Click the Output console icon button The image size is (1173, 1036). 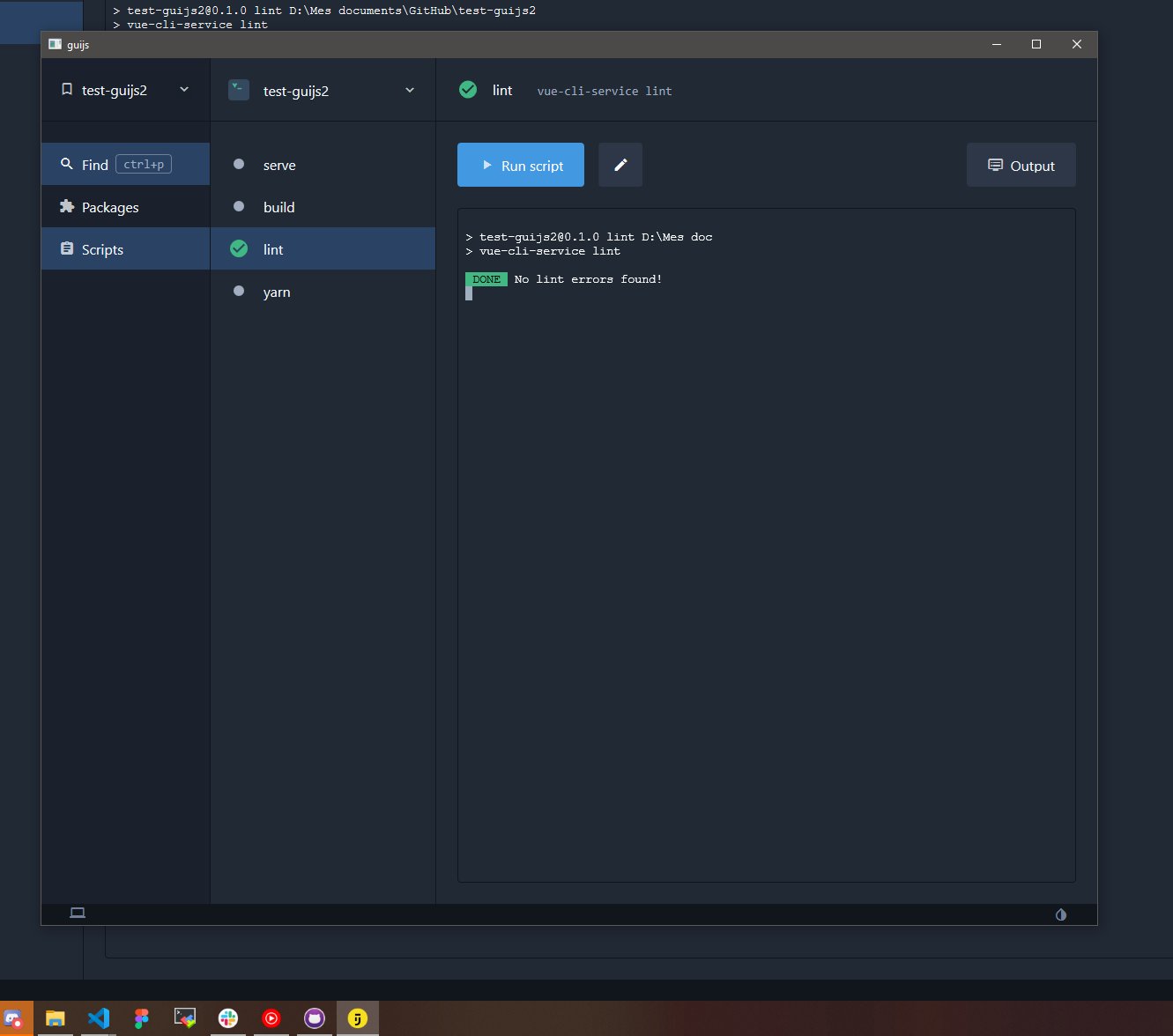(995, 165)
